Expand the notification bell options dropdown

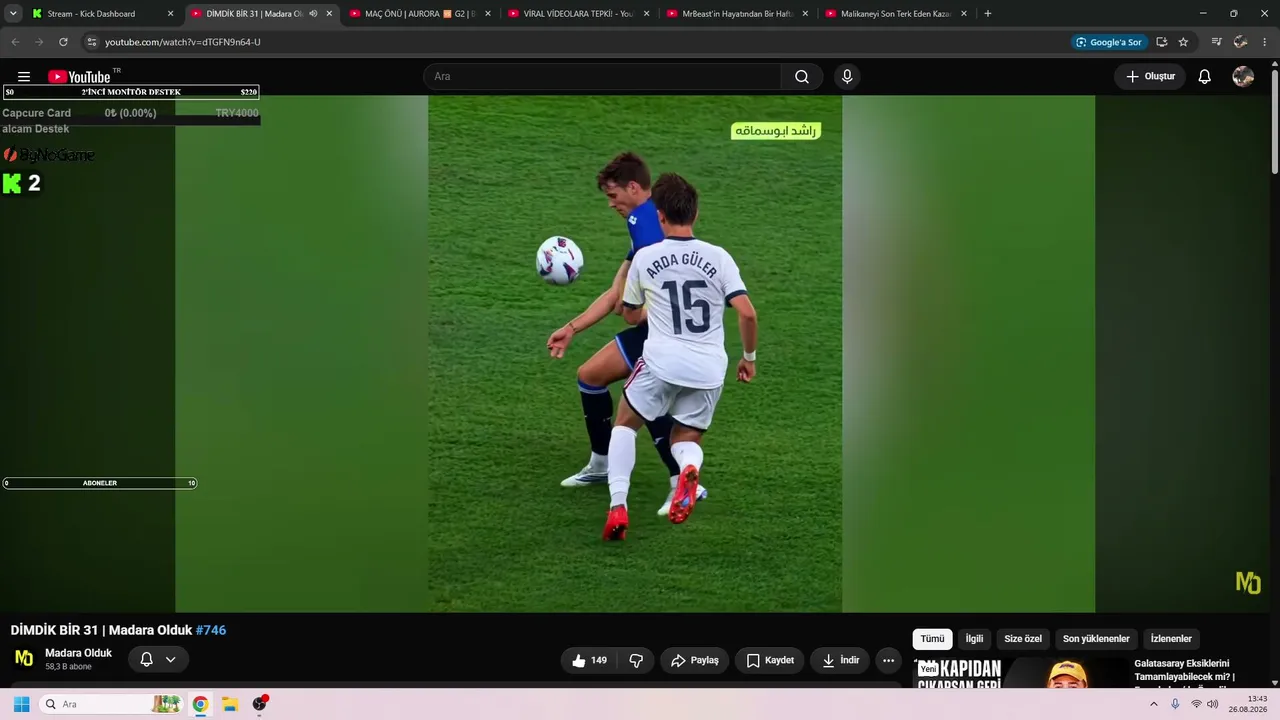click(170, 660)
